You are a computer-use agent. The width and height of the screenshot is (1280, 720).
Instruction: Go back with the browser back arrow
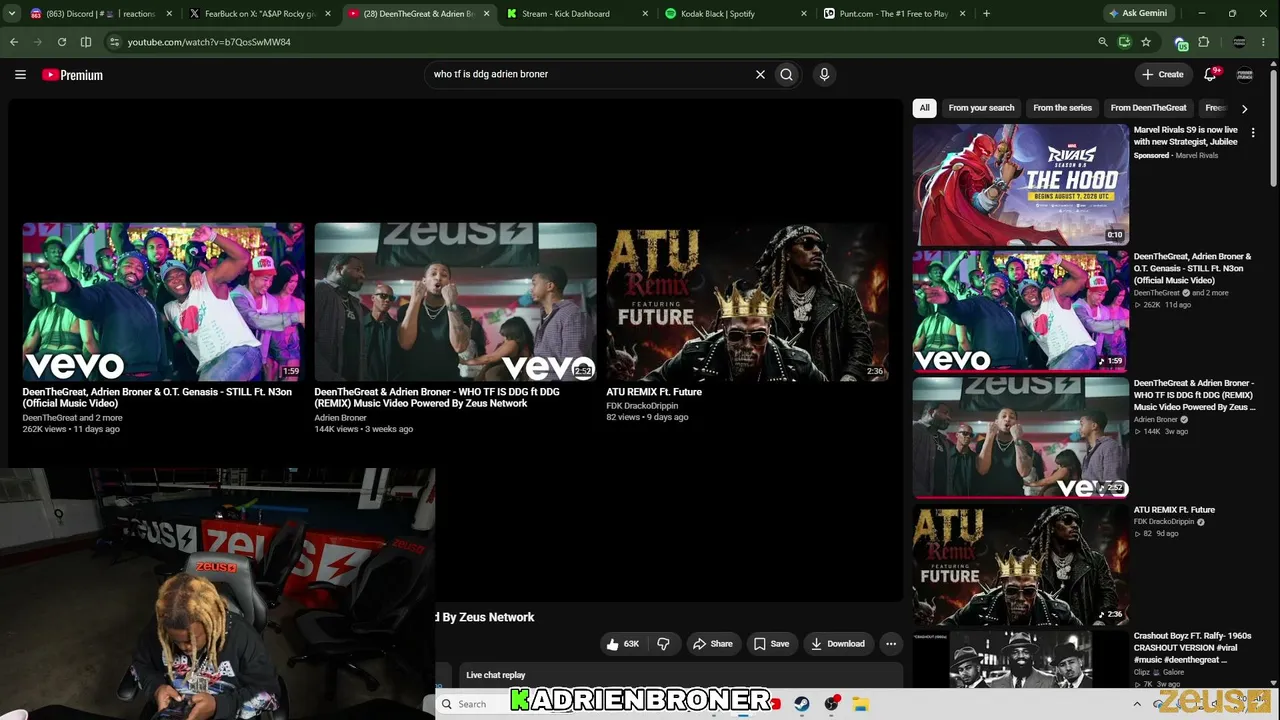tap(14, 42)
